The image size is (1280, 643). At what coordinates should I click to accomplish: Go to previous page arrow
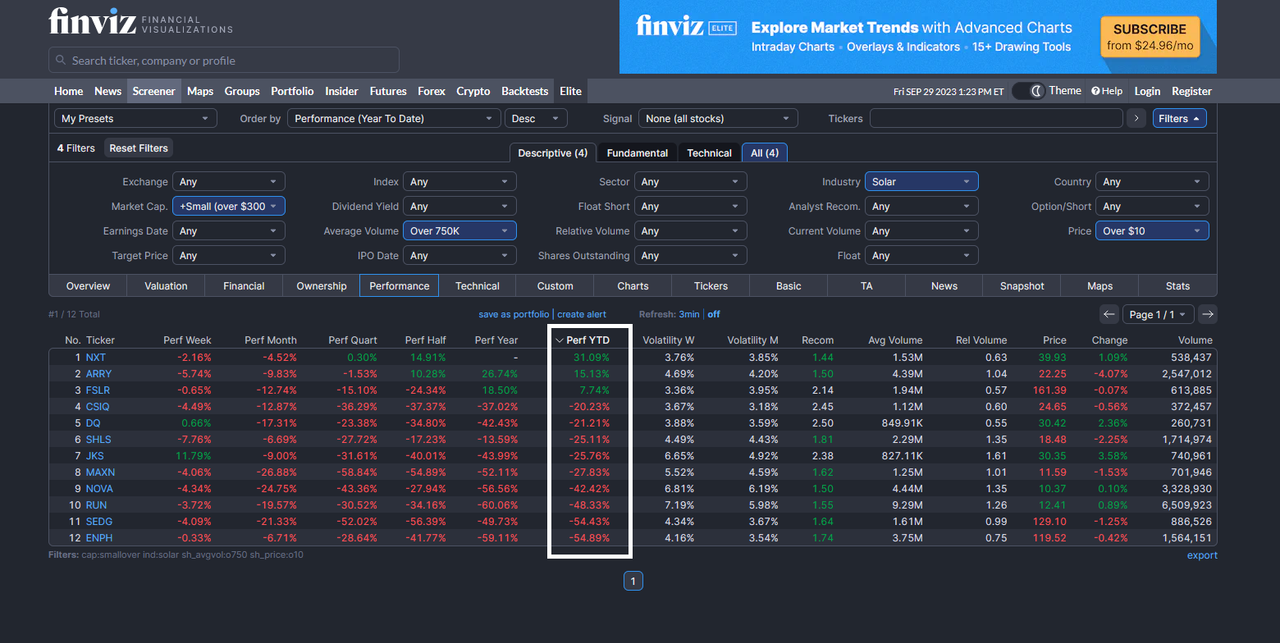pos(1109,314)
